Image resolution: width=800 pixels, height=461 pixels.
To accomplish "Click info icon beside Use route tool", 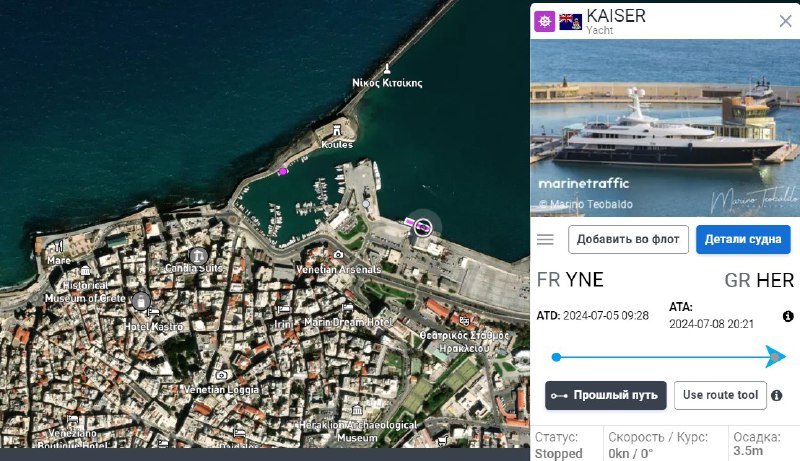I will [x=777, y=395].
